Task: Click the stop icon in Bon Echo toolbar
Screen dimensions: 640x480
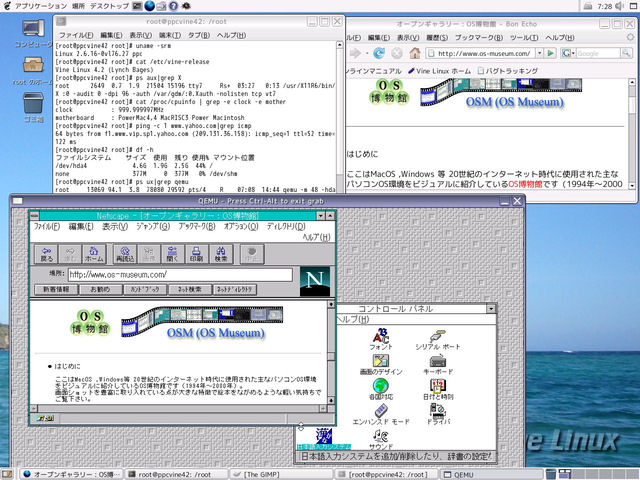Action: pyautogui.click(x=397, y=53)
